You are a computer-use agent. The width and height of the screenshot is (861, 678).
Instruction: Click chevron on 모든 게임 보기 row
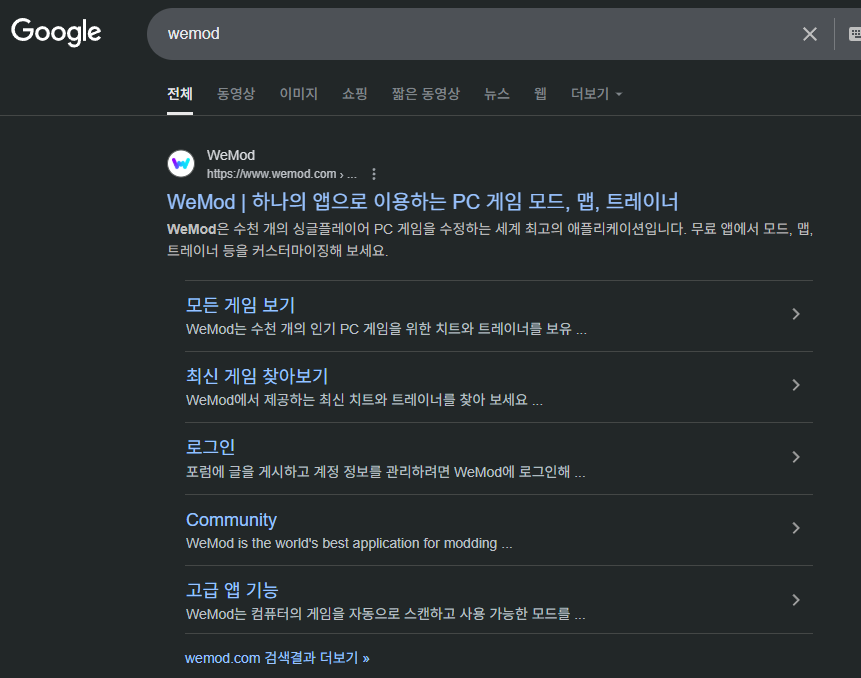[x=796, y=314]
